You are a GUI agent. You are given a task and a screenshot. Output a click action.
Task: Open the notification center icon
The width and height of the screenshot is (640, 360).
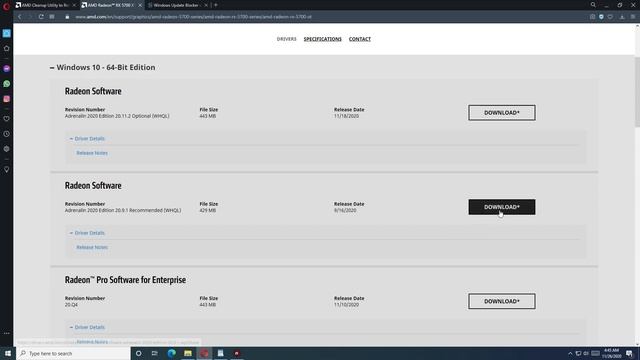629,353
